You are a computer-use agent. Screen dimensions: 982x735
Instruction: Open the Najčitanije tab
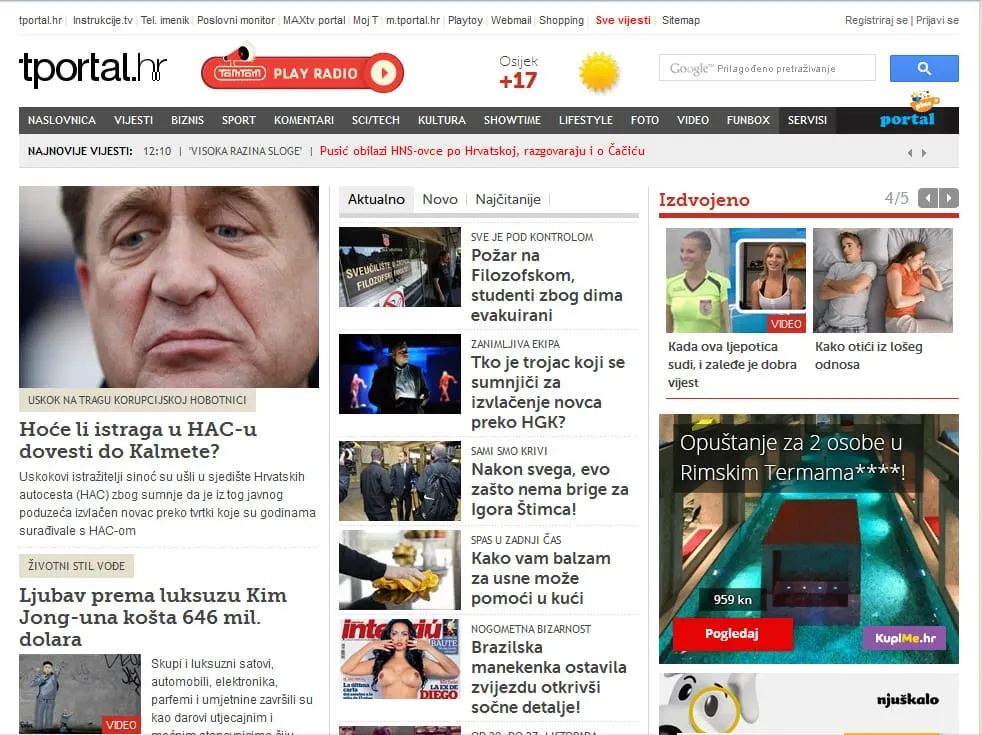pyautogui.click(x=508, y=199)
